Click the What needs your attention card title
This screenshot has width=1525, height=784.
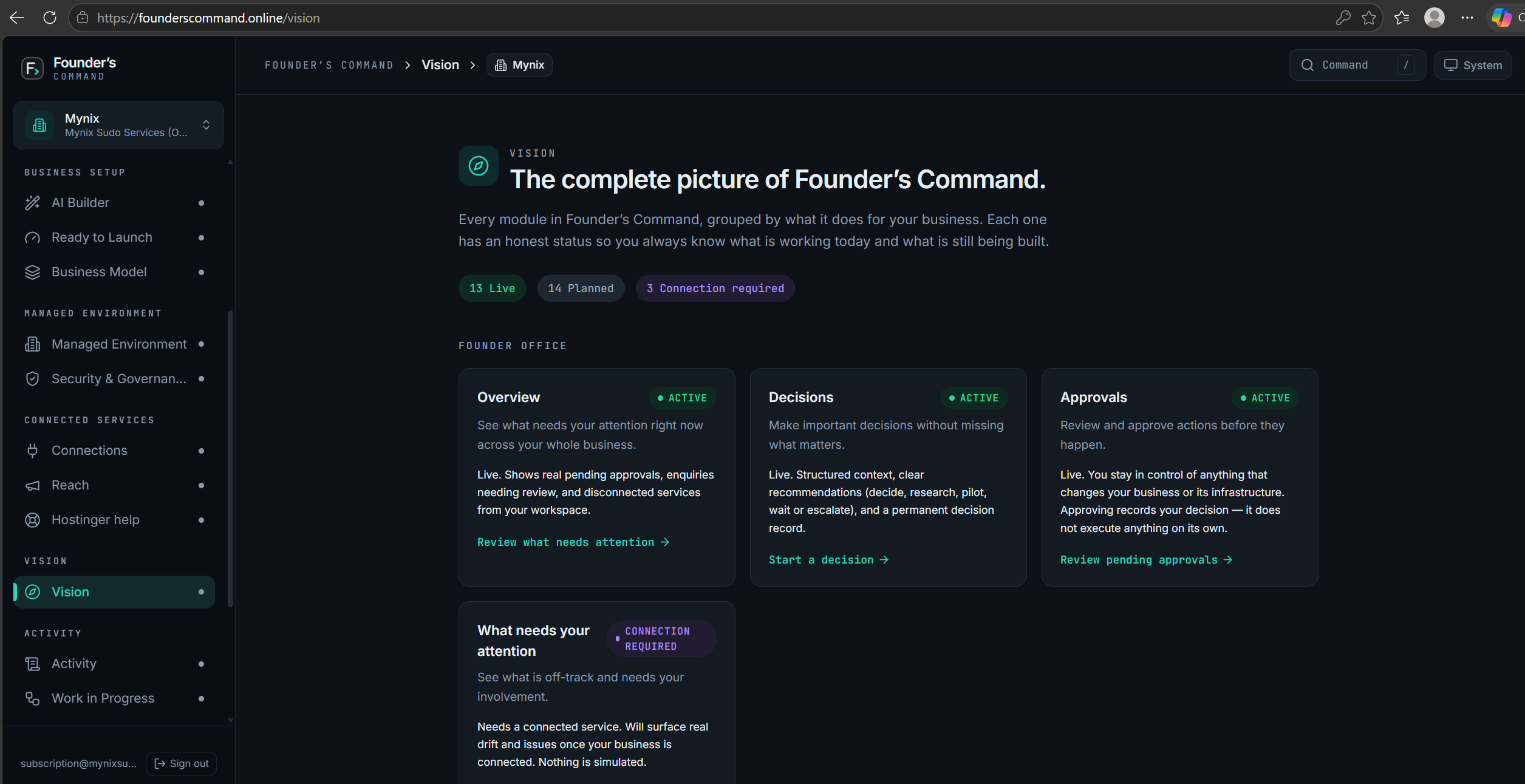tap(533, 641)
